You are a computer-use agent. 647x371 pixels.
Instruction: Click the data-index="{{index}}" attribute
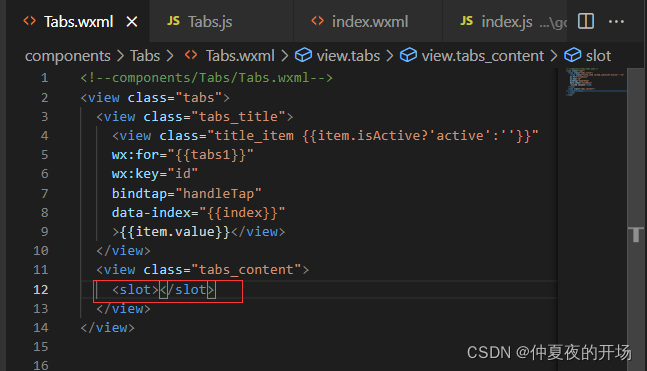[x=198, y=212]
